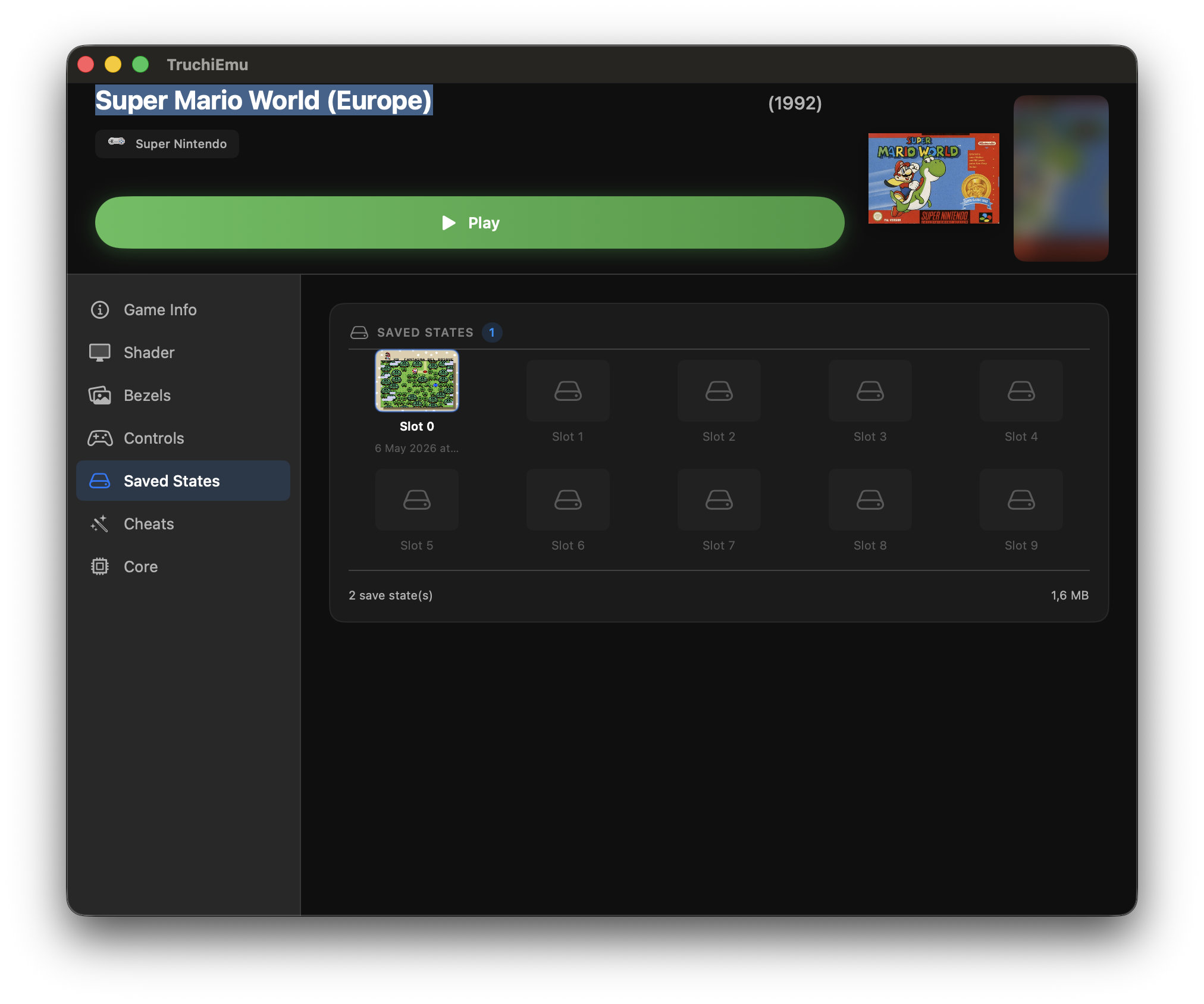Screen dimensions: 1204x1004
Task: Click the Controls gamepad icon
Action: pos(100,438)
